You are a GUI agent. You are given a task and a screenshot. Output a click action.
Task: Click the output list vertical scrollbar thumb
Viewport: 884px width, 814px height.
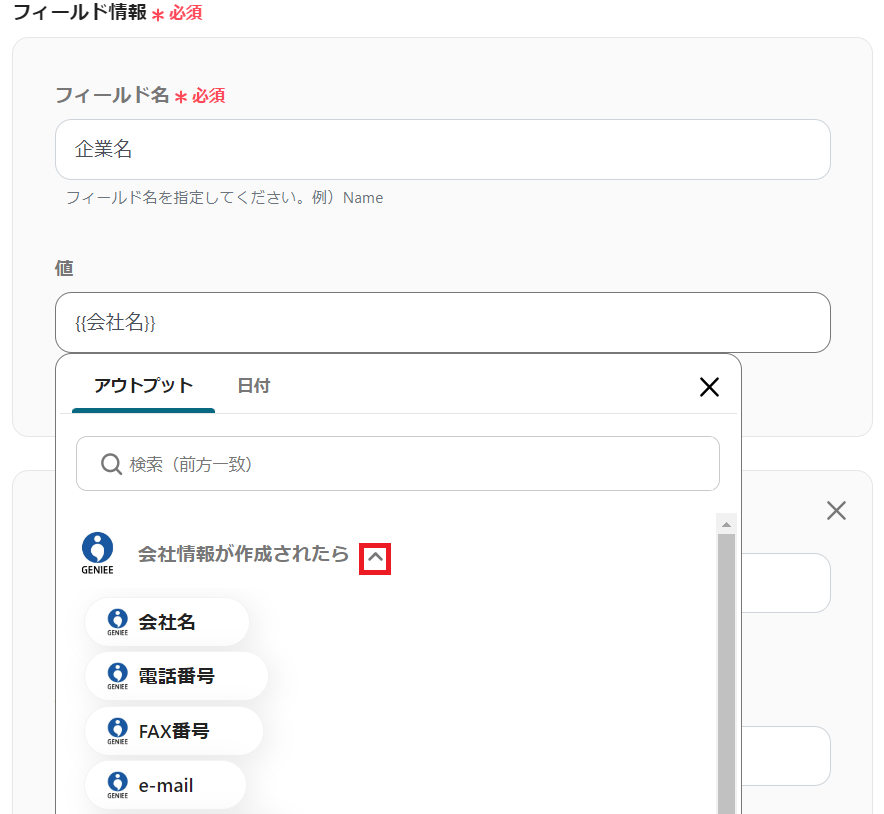click(727, 670)
